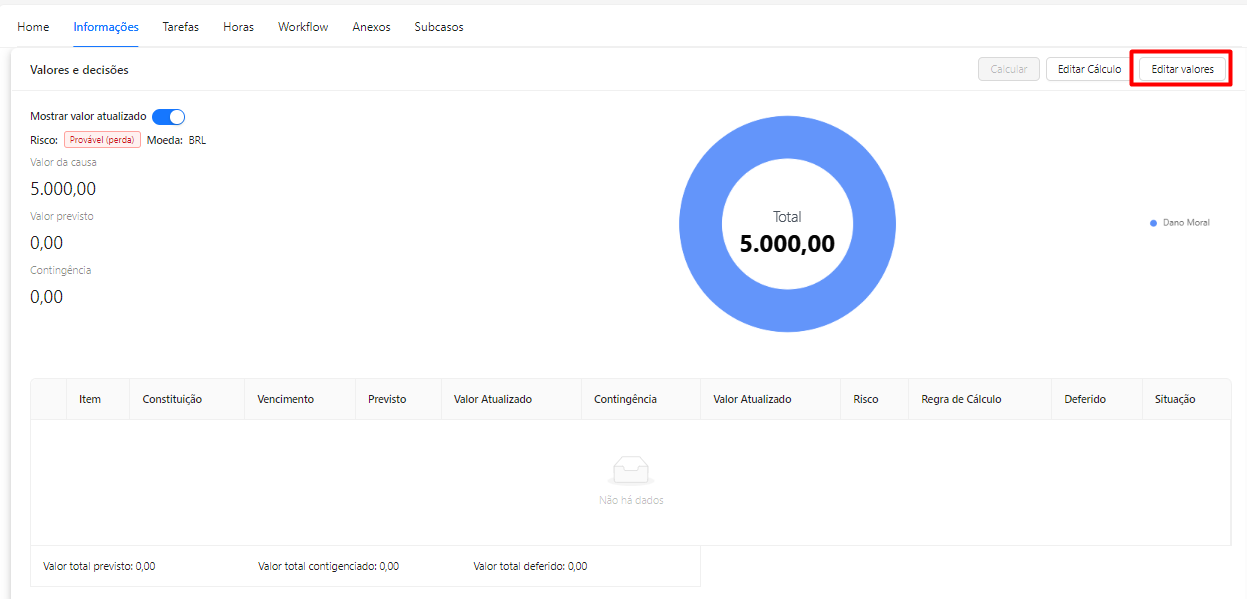The height and width of the screenshot is (599, 1247).
Task: Click the Valor da causa amount 5.000,00
Action: 63,189
